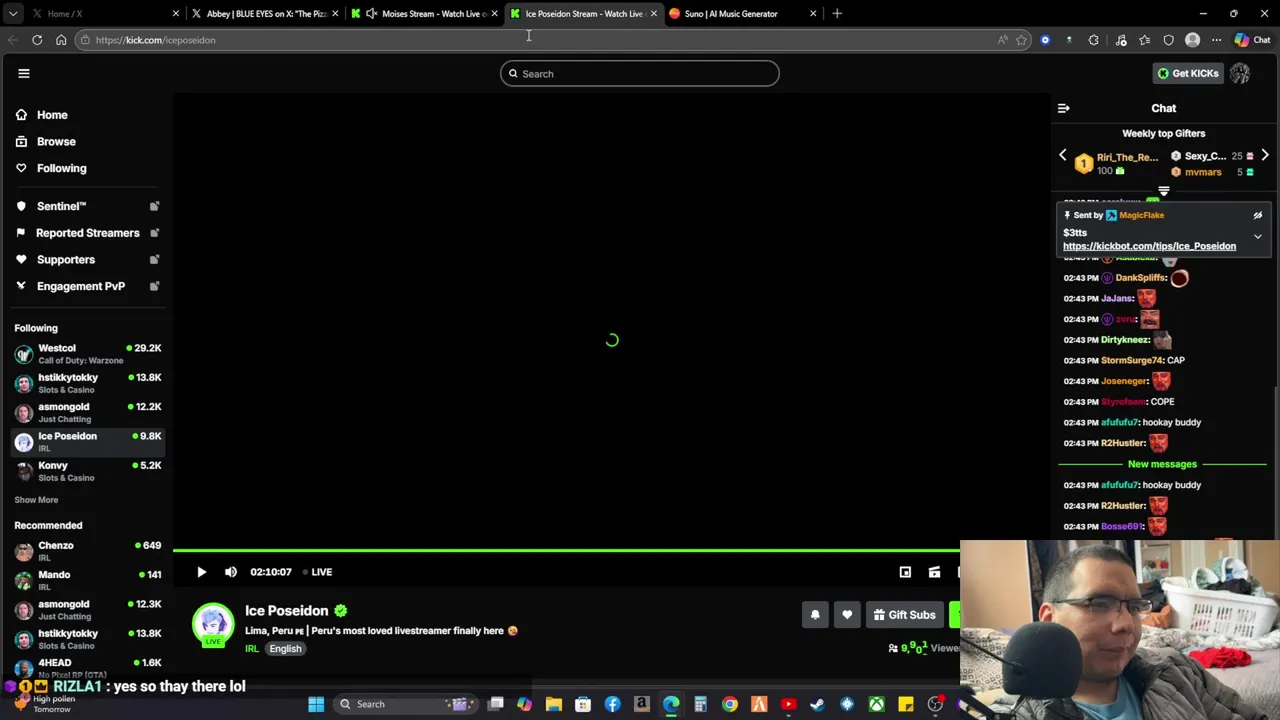1280x720 pixels.
Task: Open Engagement PvP in the sidebar
Action: (x=87, y=286)
